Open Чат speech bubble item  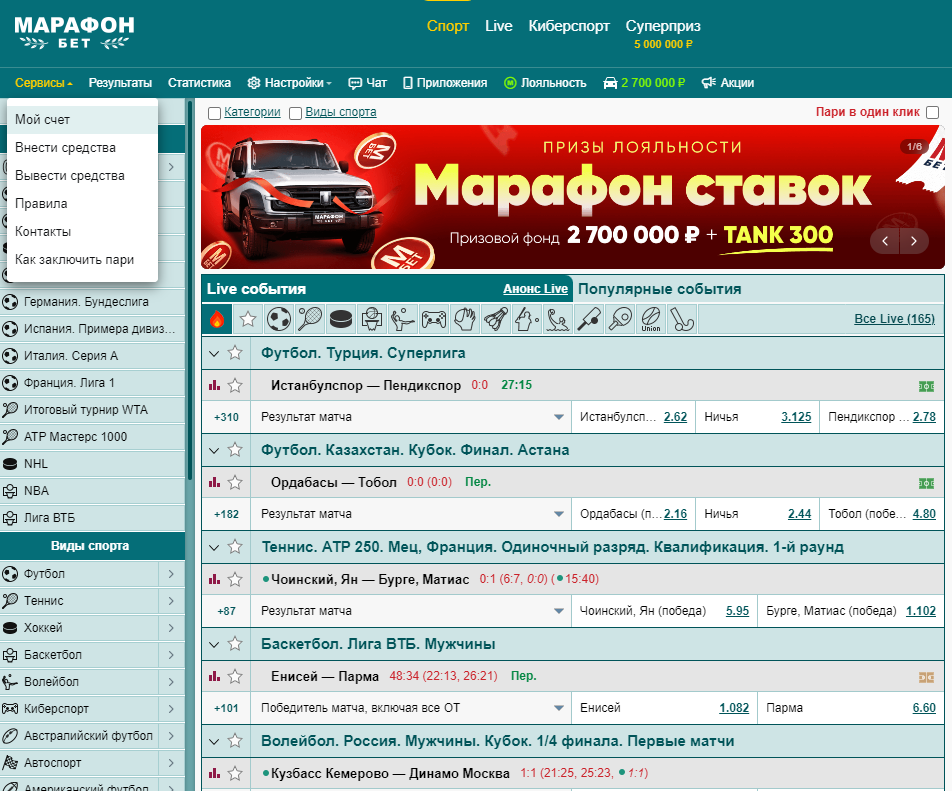click(367, 83)
